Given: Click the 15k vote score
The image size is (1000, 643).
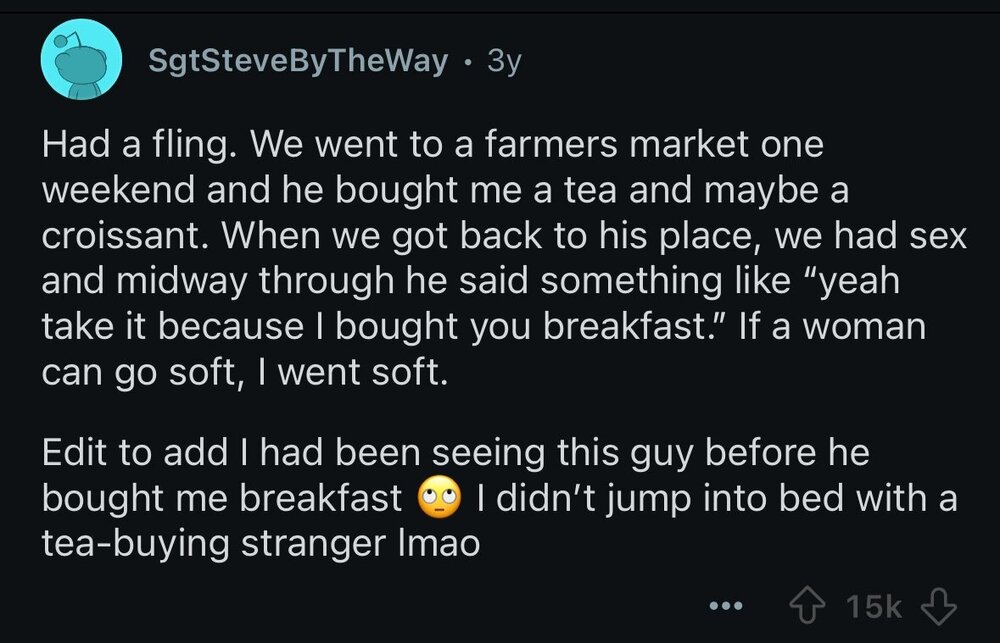Looking at the screenshot, I should (x=874, y=606).
